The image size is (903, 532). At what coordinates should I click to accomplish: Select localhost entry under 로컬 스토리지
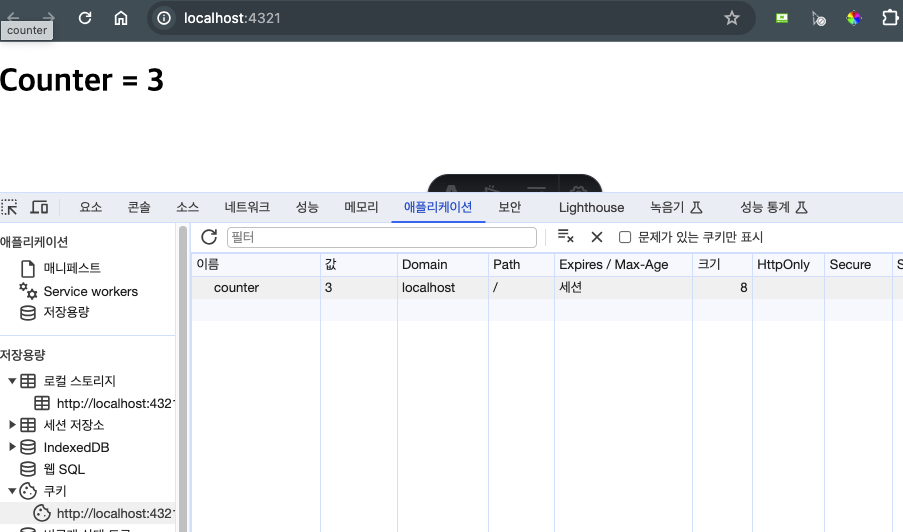point(115,403)
